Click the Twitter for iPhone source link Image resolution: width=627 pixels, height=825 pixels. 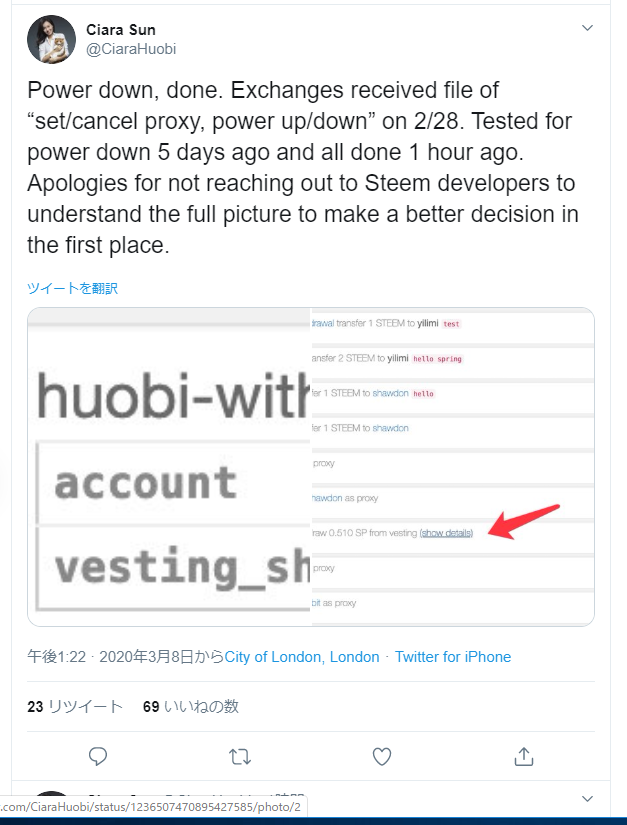(x=453, y=657)
